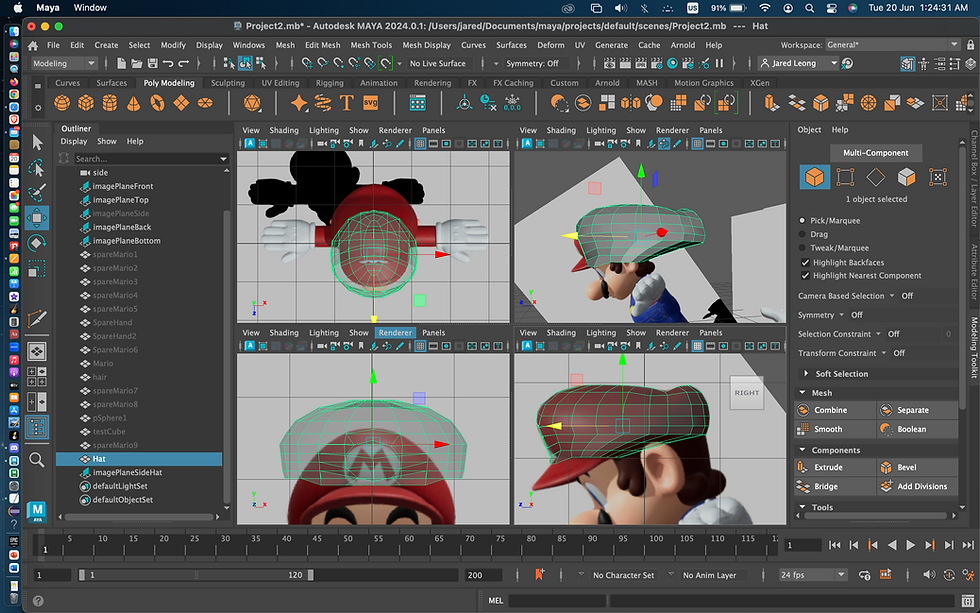The height and width of the screenshot is (613, 980).
Task: Click the Combine mesh button
Action: tap(831, 410)
